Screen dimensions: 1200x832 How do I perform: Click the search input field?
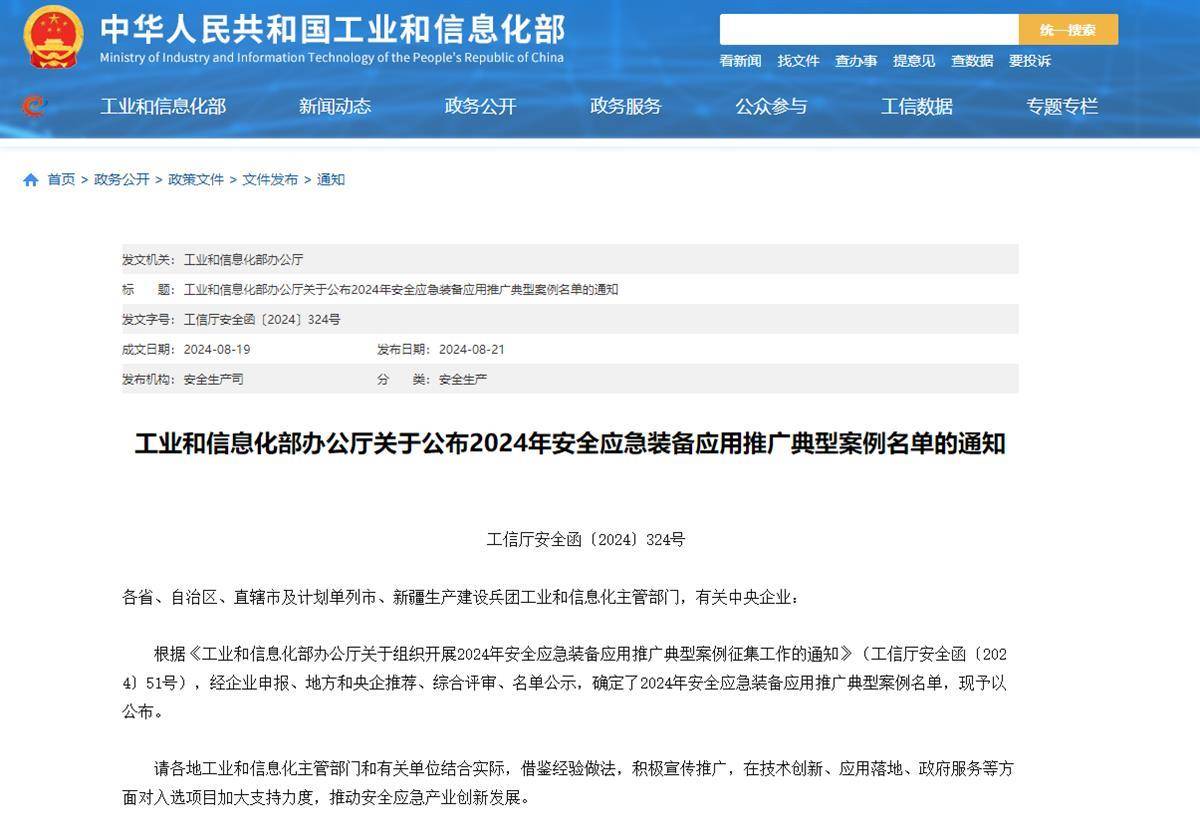(x=868, y=30)
